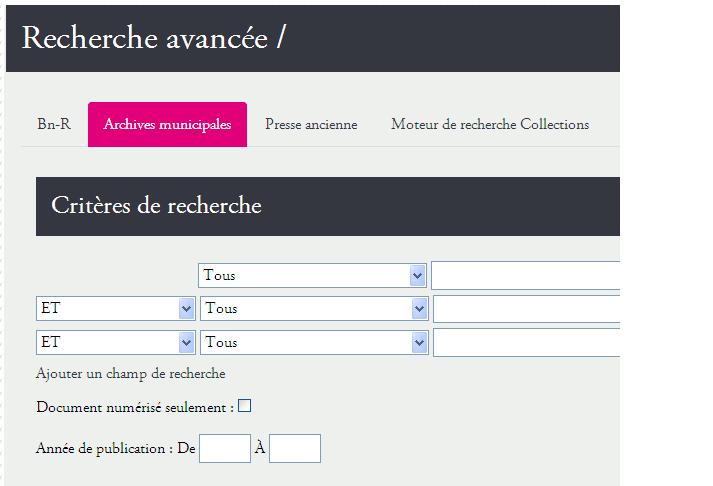713x486 pixels.
Task: Select the Archives municipales tab
Action: (x=167, y=124)
